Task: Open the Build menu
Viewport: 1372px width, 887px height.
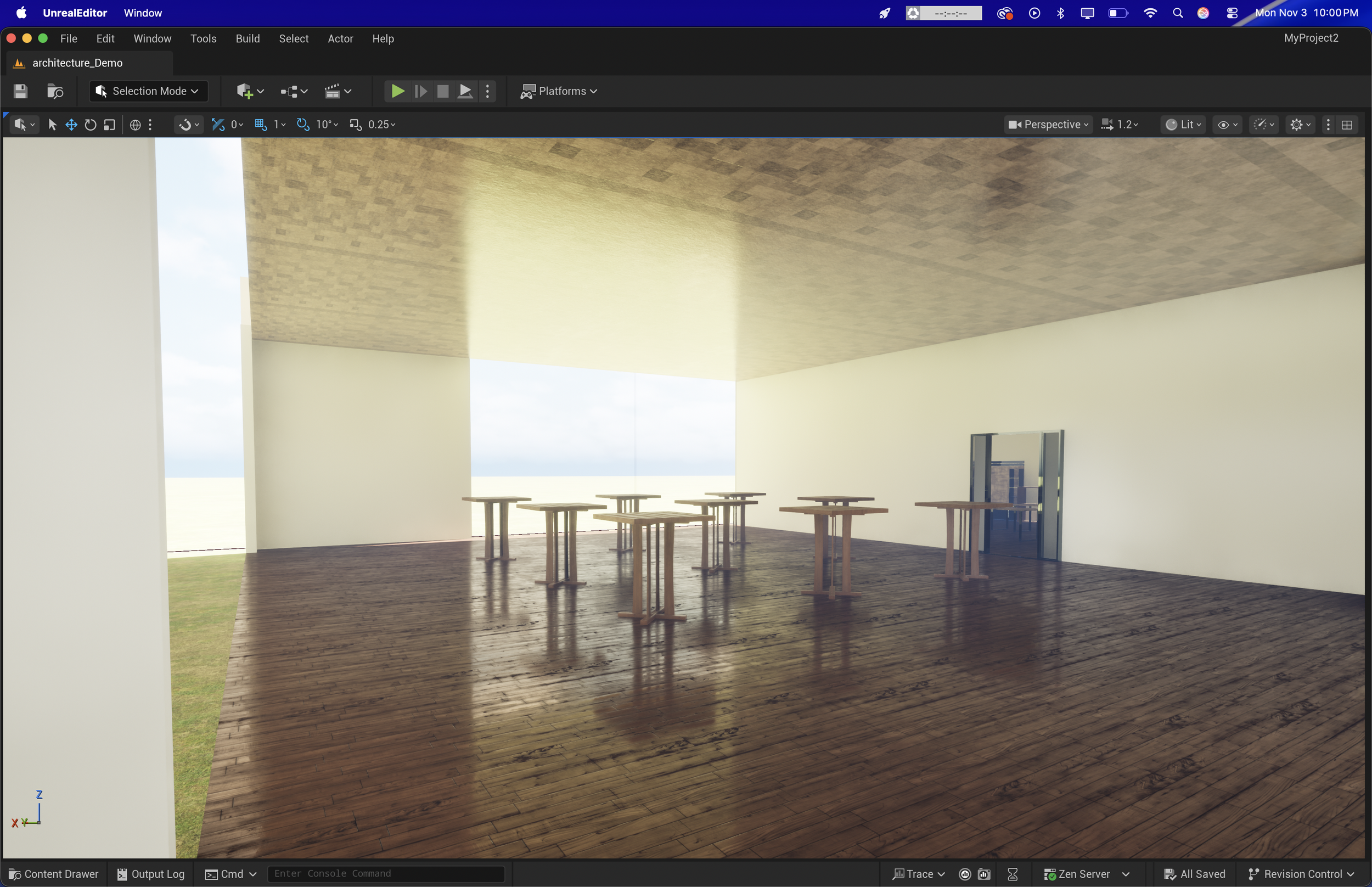Action: 248,38
